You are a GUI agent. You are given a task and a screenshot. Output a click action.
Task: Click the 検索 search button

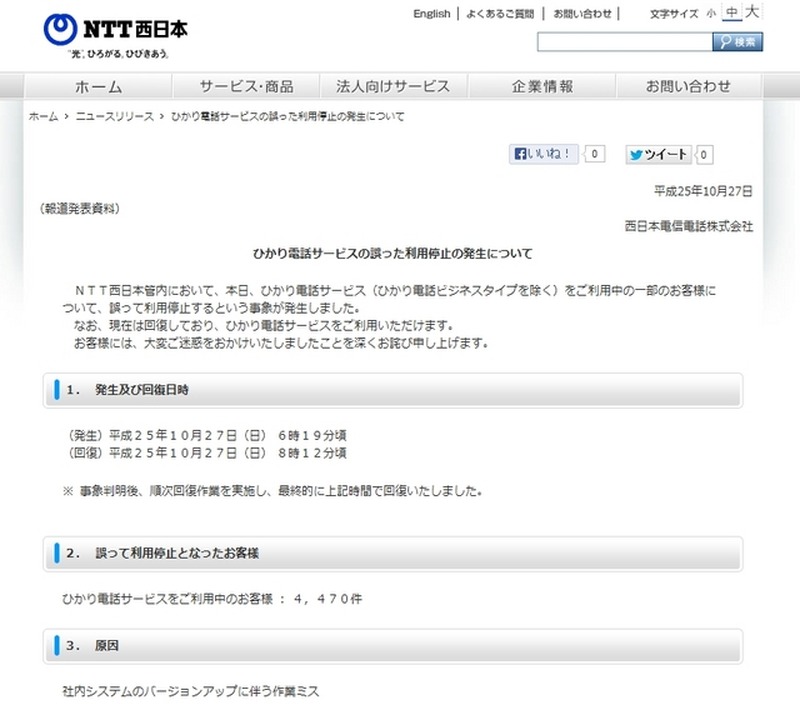738,42
